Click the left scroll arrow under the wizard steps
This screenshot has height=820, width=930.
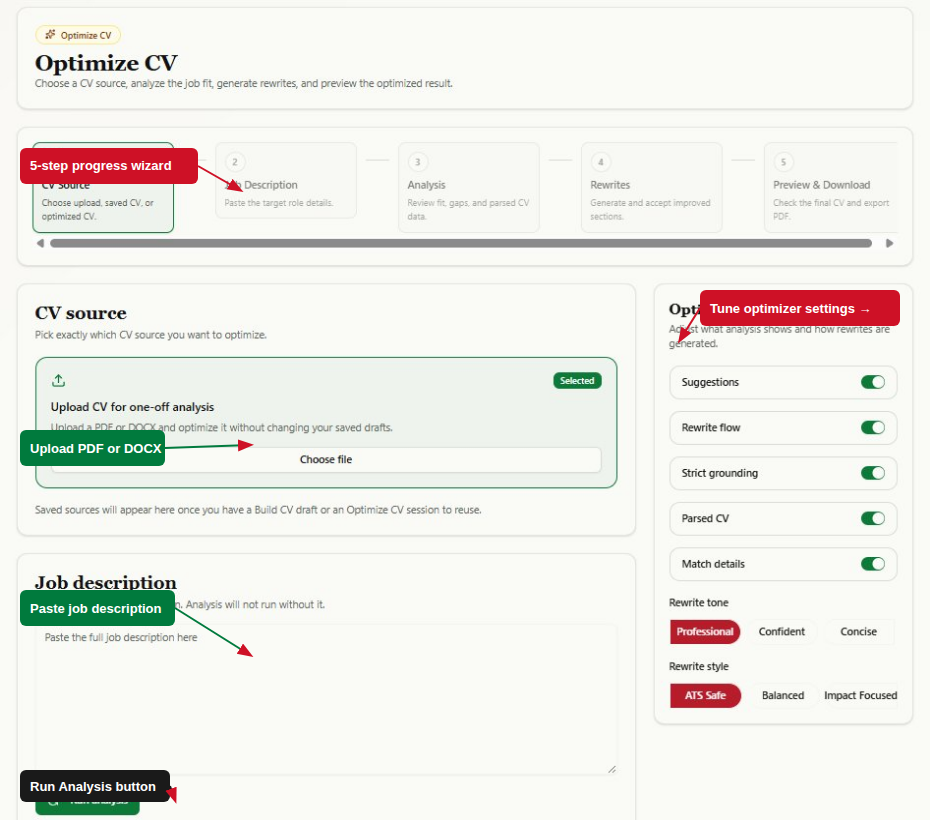(x=40, y=243)
